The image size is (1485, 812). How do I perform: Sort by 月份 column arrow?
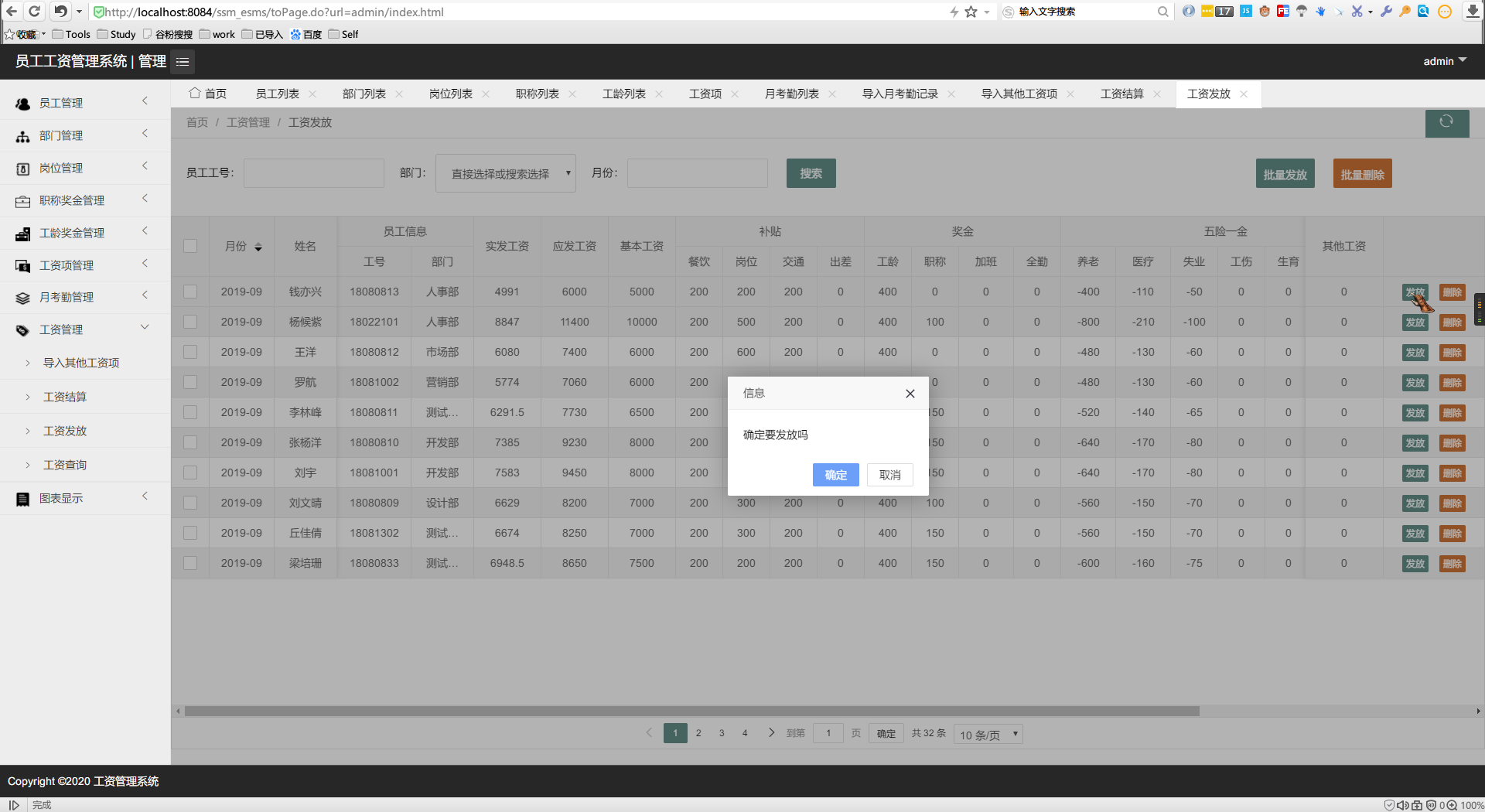click(x=258, y=247)
